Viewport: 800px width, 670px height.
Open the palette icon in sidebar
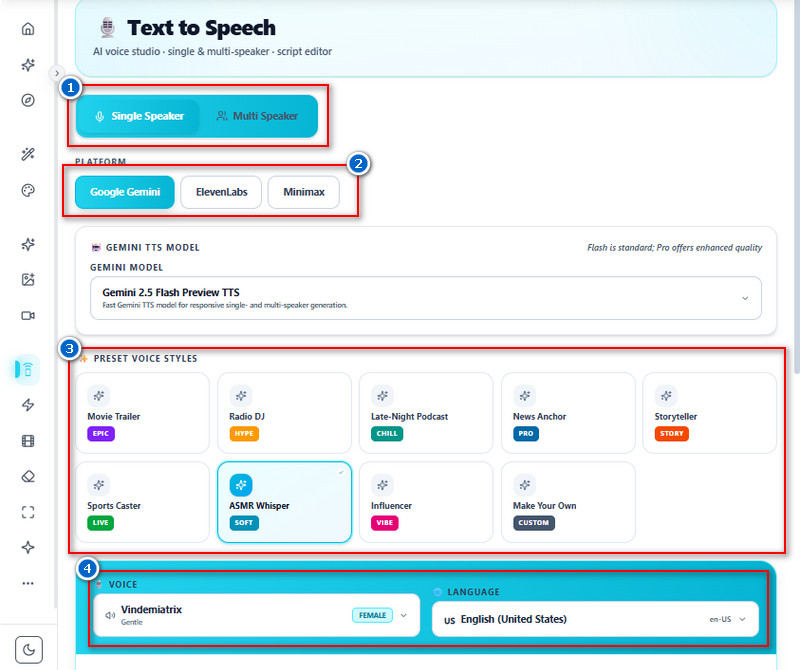(28, 190)
